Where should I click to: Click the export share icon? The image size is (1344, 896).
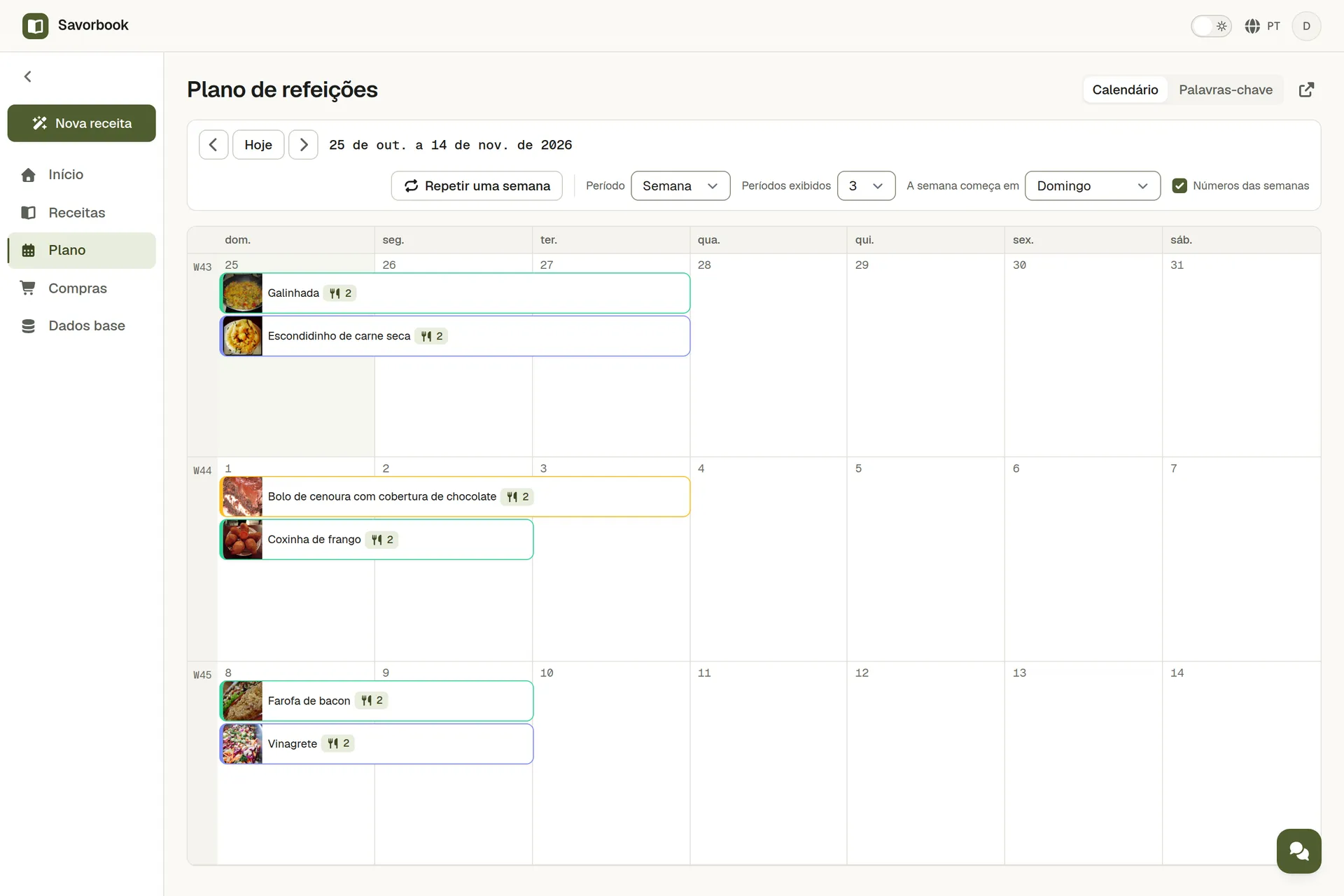(x=1306, y=90)
